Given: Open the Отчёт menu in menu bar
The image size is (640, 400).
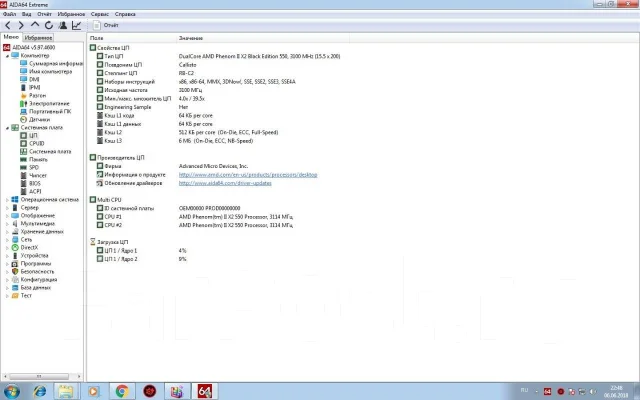Looking at the screenshot, I should coord(44,14).
